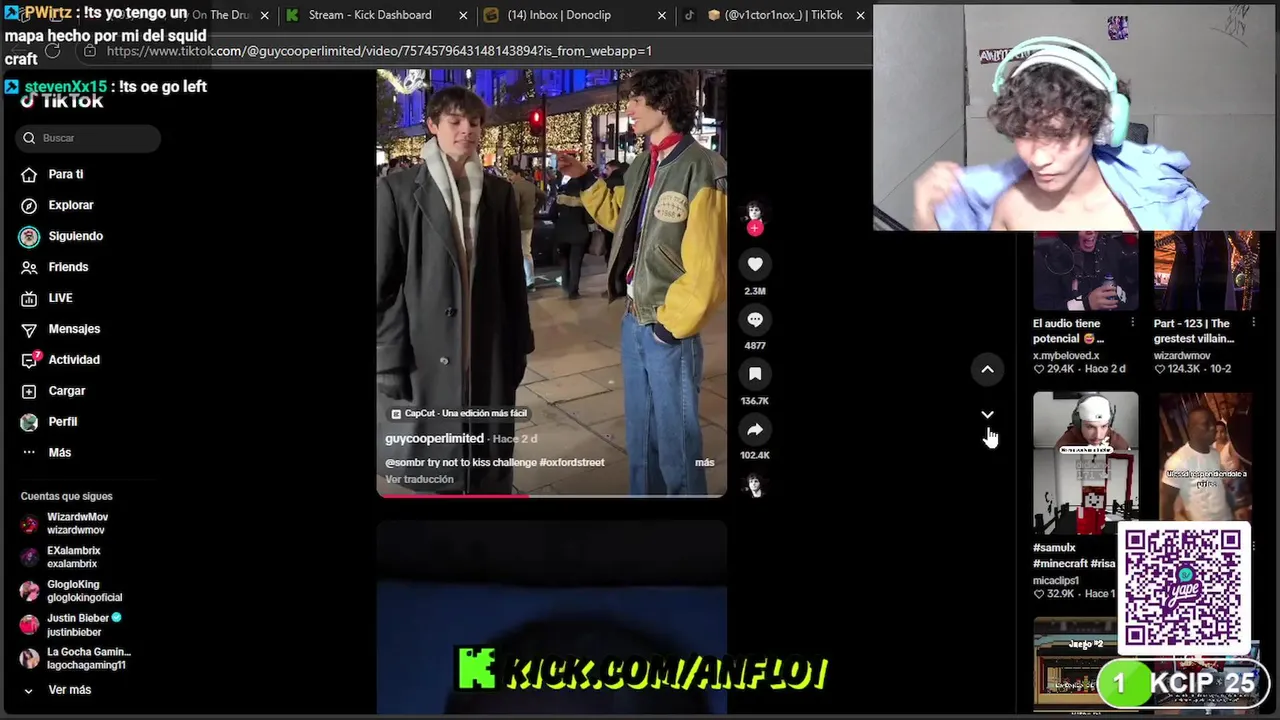Expand the video caption with 'más'
1280x720 pixels.
point(704,462)
